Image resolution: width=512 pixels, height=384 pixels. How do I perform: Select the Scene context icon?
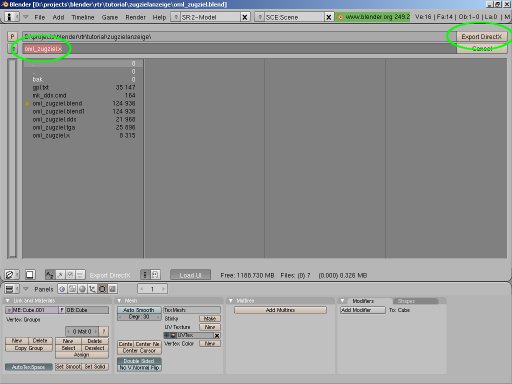[x=112, y=289]
